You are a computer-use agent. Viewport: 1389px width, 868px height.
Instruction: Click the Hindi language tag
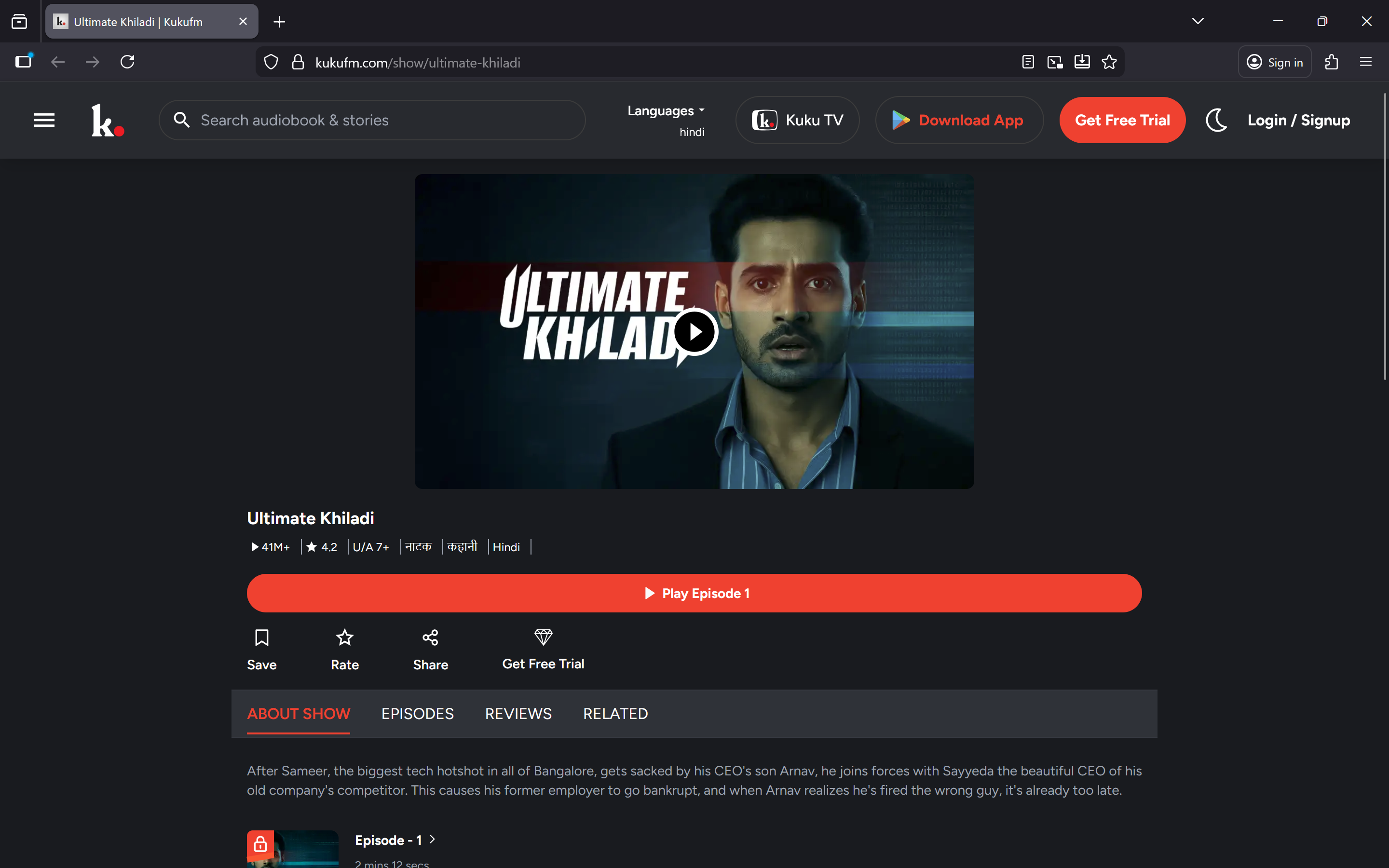(506, 547)
